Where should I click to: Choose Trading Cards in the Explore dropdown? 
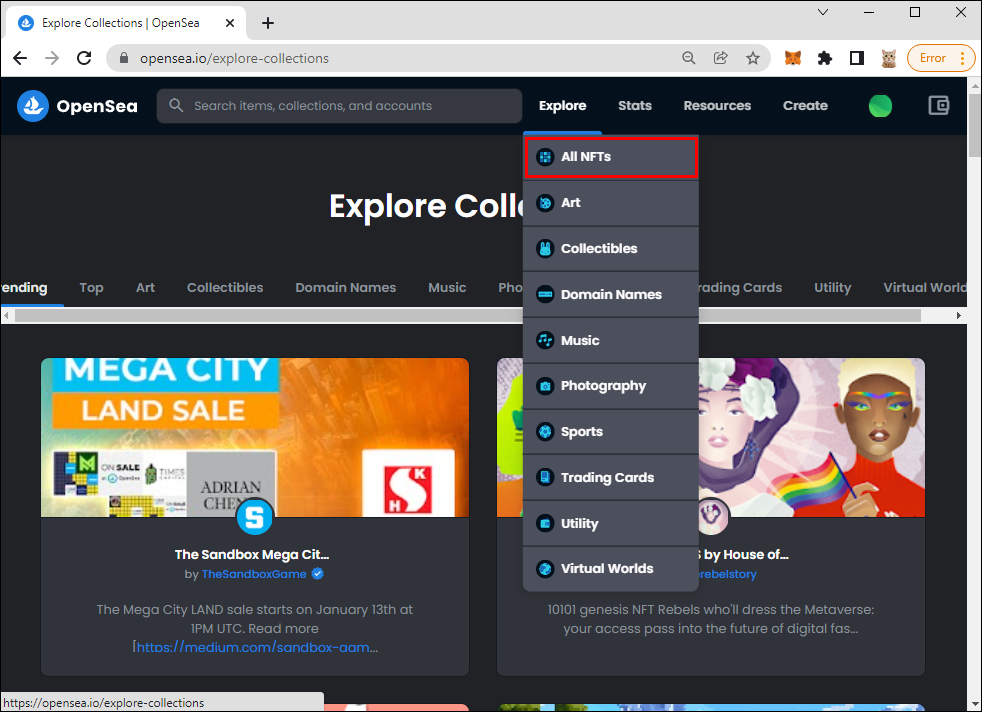[x=611, y=477]
